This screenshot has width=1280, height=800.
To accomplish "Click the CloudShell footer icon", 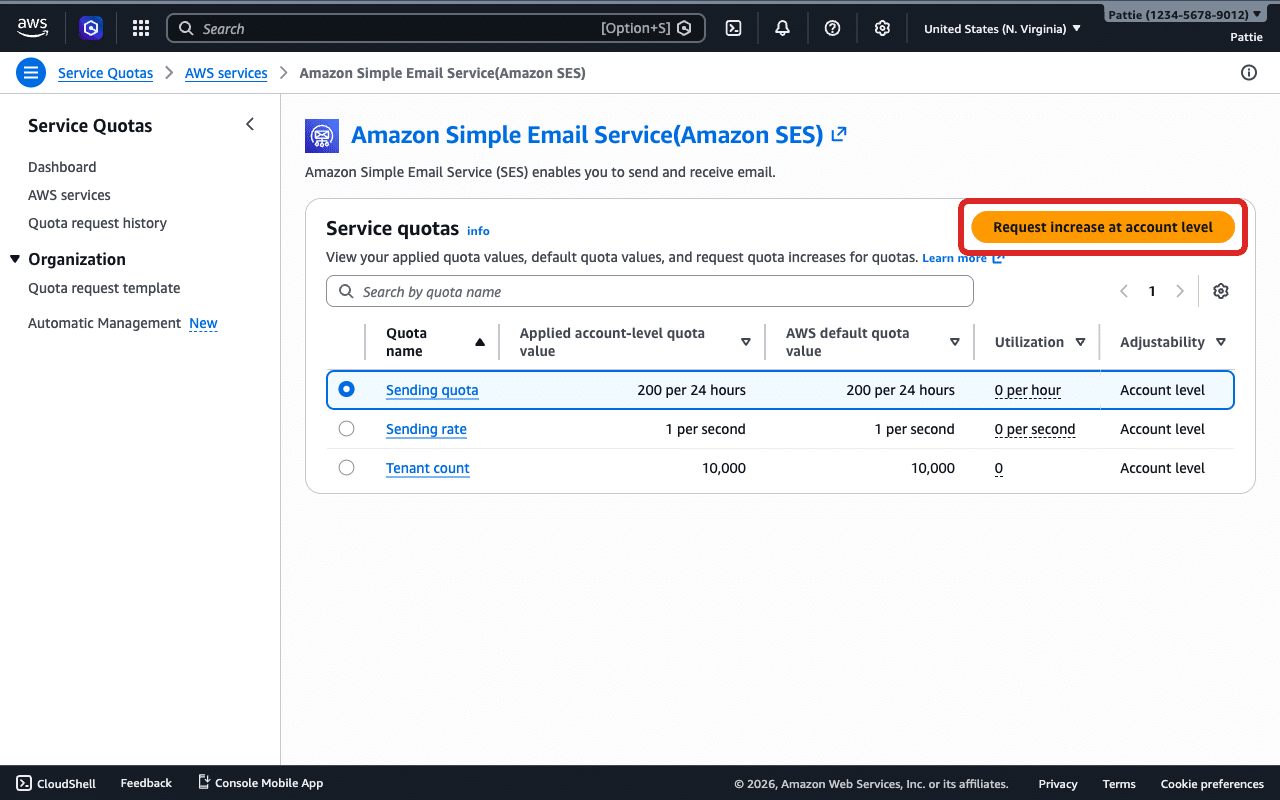I will pyautogui.click(x=23, y=783).
